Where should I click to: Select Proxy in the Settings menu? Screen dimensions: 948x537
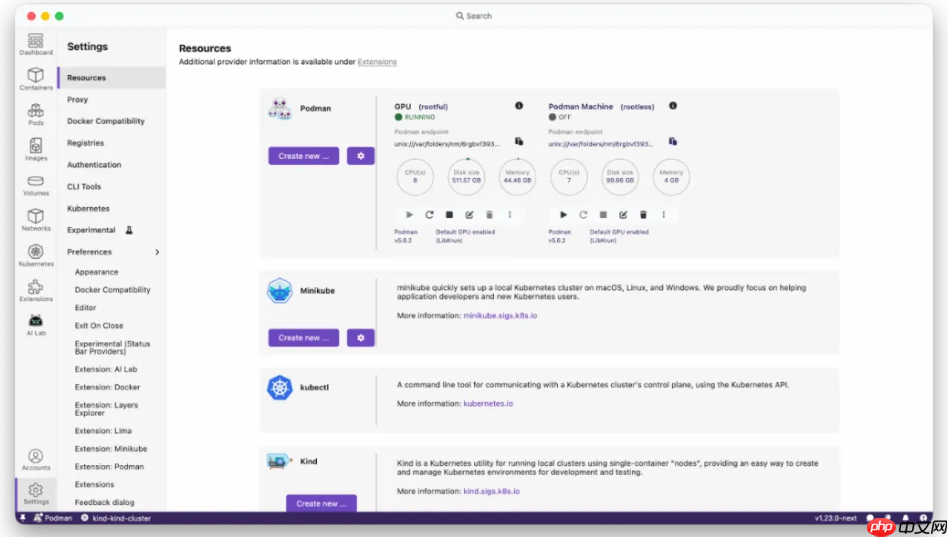pyautogui.click(x=78, y=100)
